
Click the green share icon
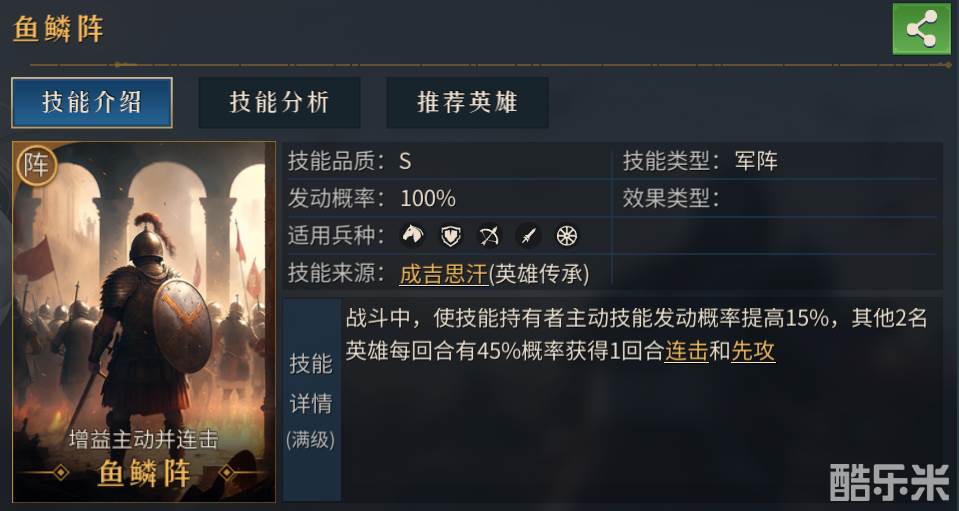pyautogui.click(x=921, y=29)
